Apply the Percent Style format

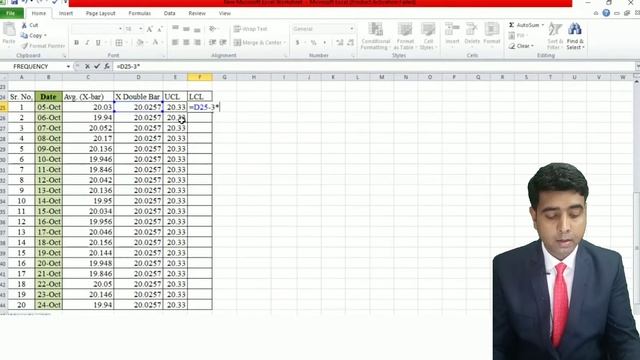point(313,42)
